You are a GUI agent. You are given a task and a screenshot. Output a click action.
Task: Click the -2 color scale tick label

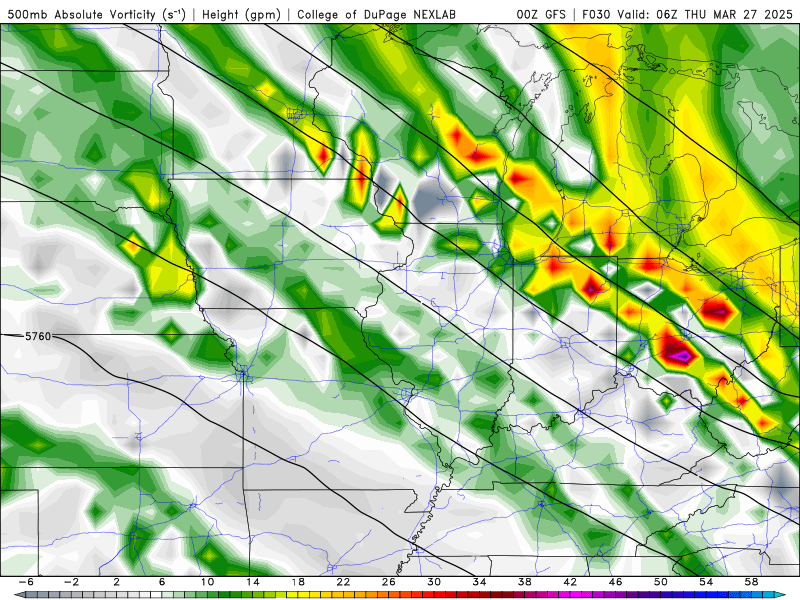(x=71, y=582)
